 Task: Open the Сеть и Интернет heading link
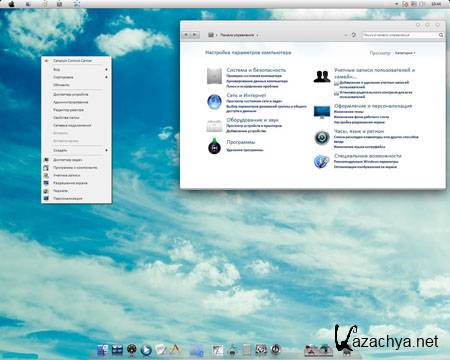point(246,95)
